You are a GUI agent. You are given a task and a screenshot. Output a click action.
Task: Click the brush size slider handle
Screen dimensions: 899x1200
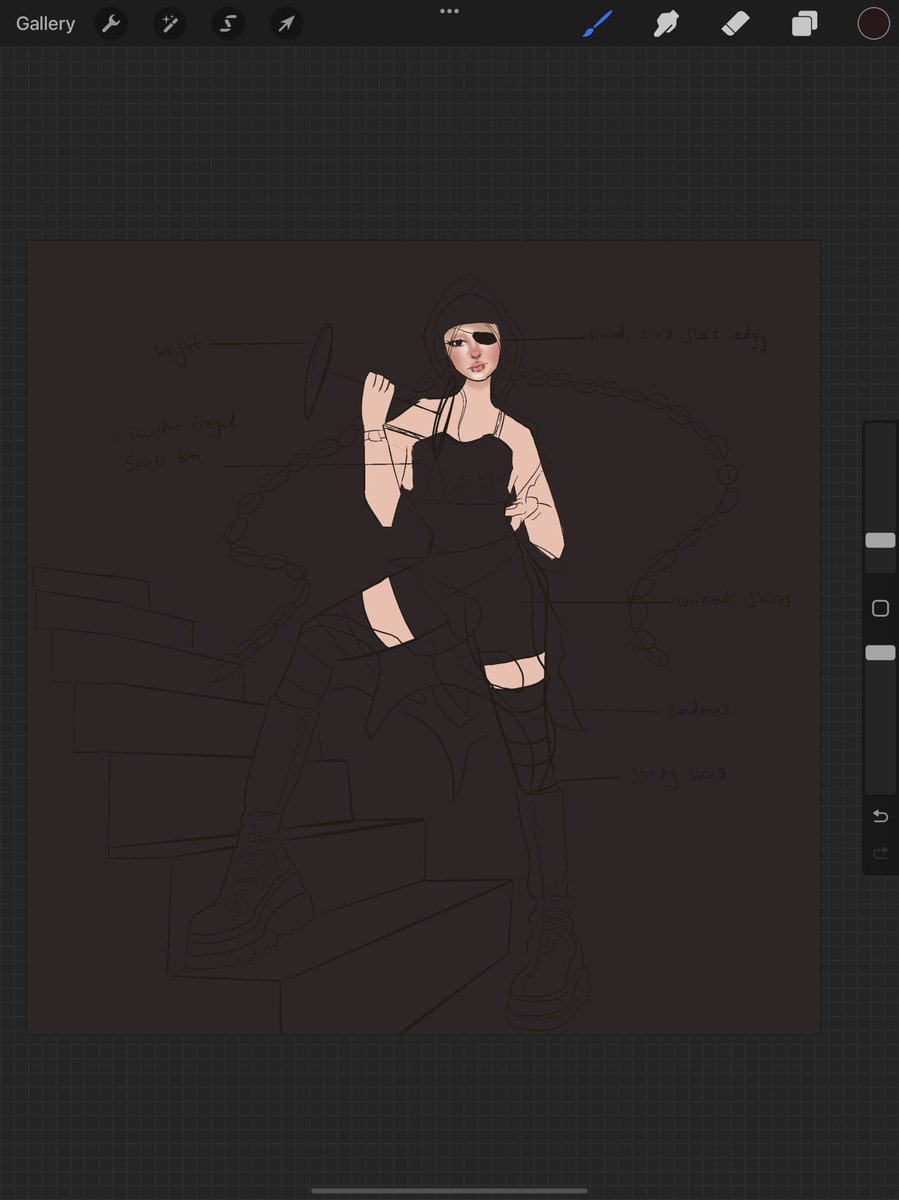[x=880, y=540]
